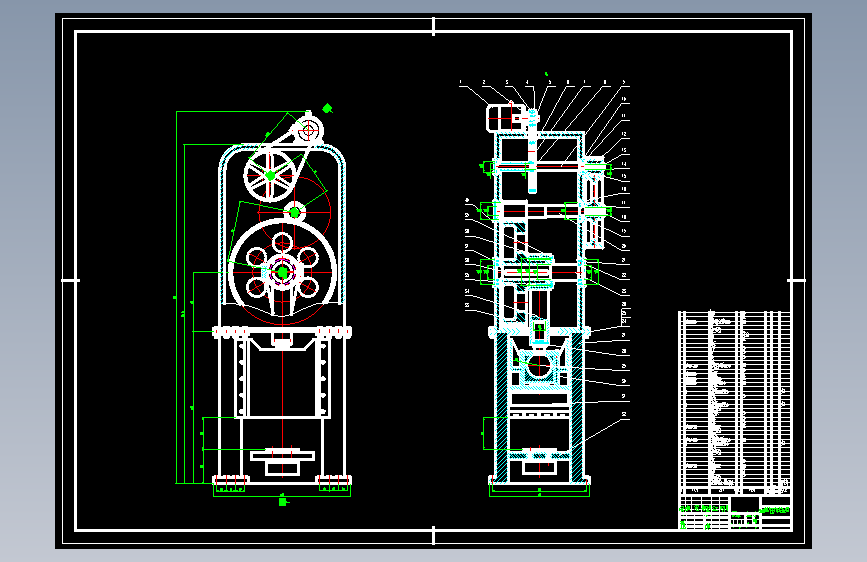Click the rectangular slider block in front view
Image resolution: width=867 pixels, height=562 pixels.
(283, 378)
